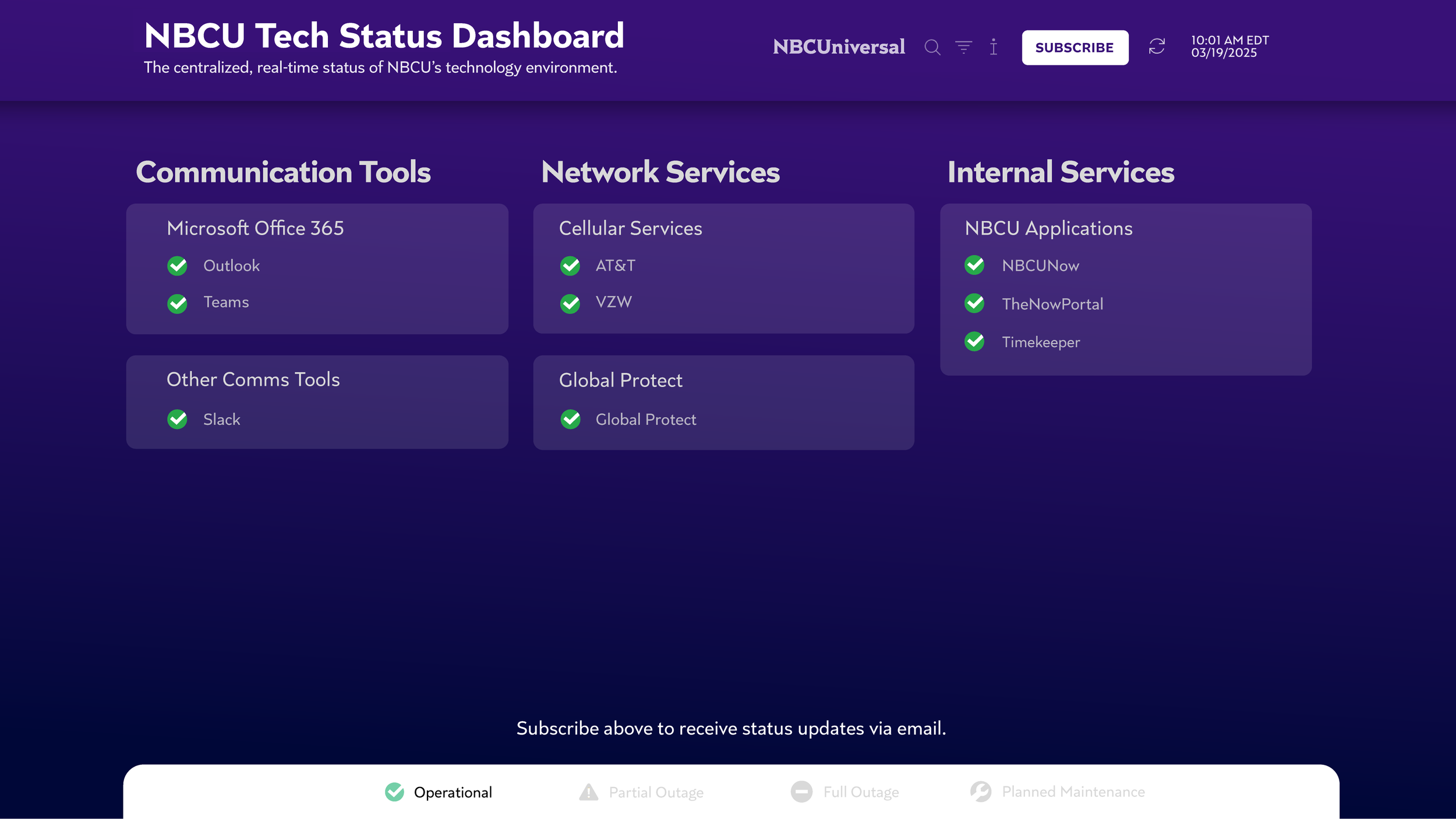Click the NBCUniversal logo
The height and width of the screenshot is (819, 1456).
click(839, 47)
